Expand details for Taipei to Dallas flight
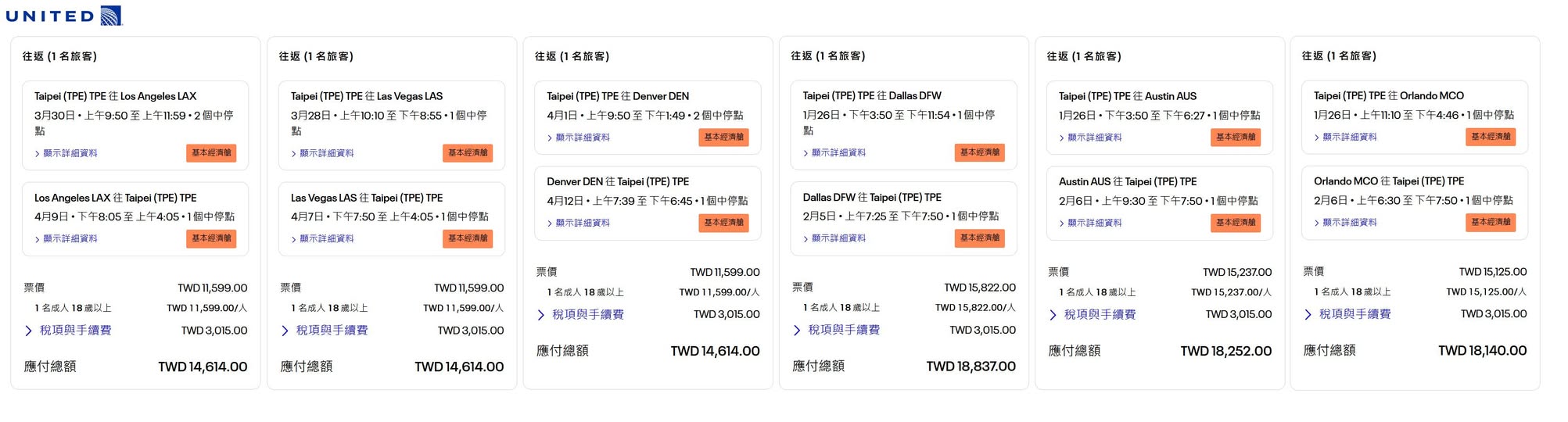The image size is (1568, 422). (x=838, y=153)
